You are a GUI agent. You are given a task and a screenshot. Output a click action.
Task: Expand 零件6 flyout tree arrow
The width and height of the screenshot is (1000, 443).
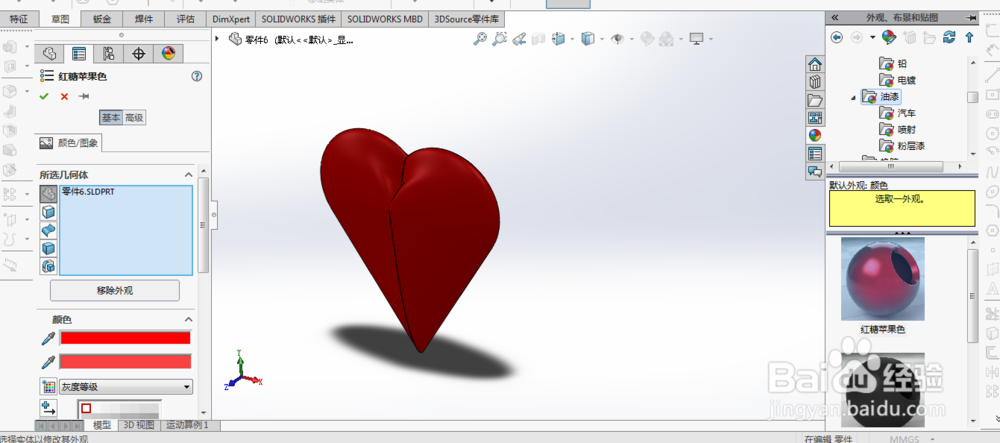(217, 39)
